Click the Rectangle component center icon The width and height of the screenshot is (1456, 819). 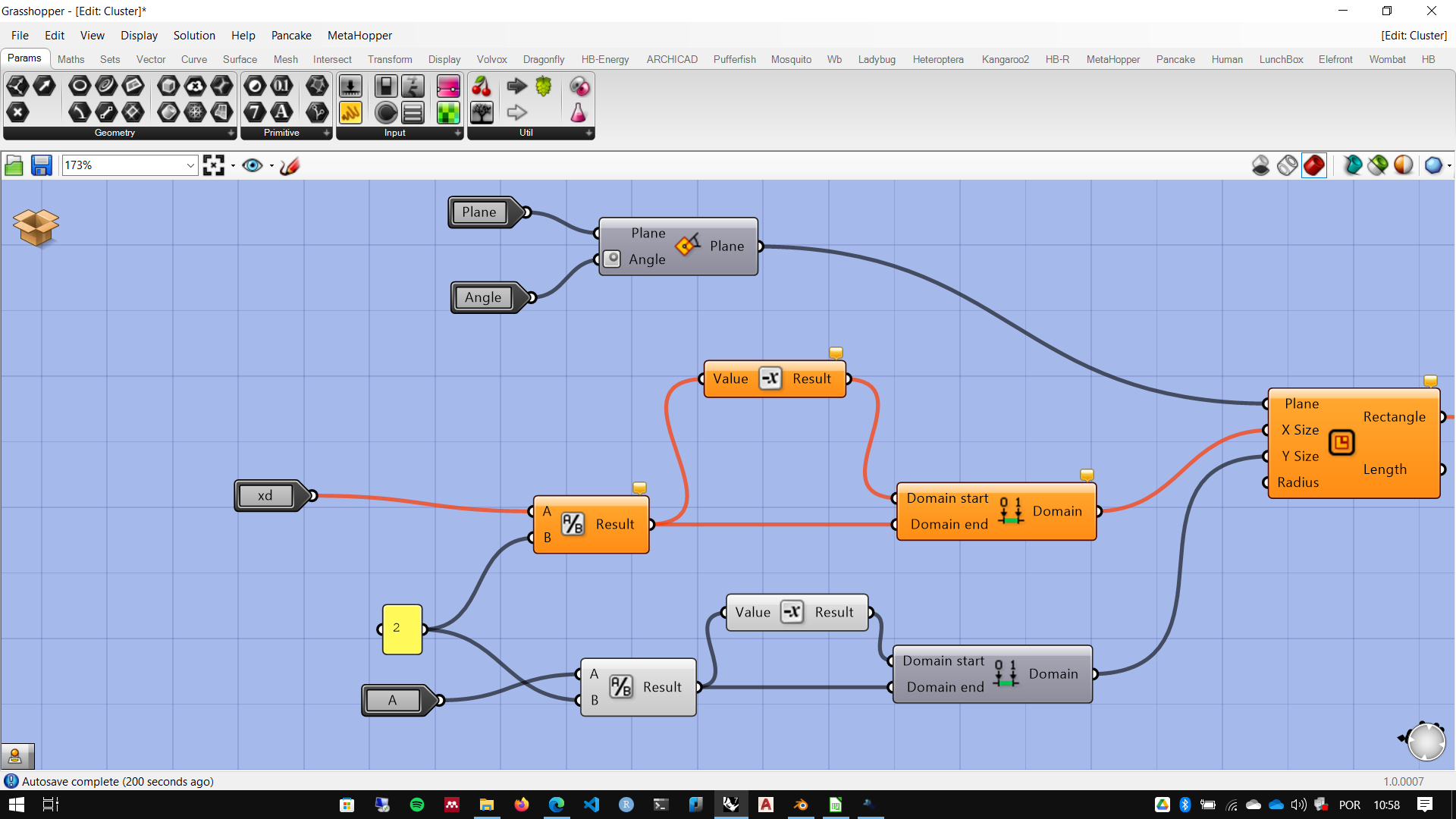(x=1341, y=442)
